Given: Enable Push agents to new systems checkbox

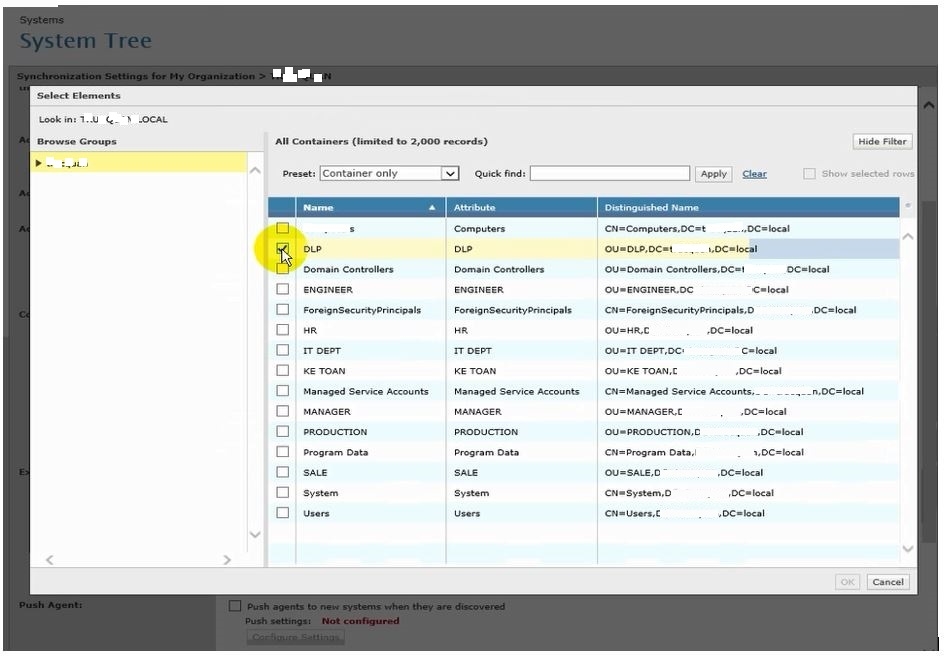Looking at the screenshot, I should click(x=235, y=606).
